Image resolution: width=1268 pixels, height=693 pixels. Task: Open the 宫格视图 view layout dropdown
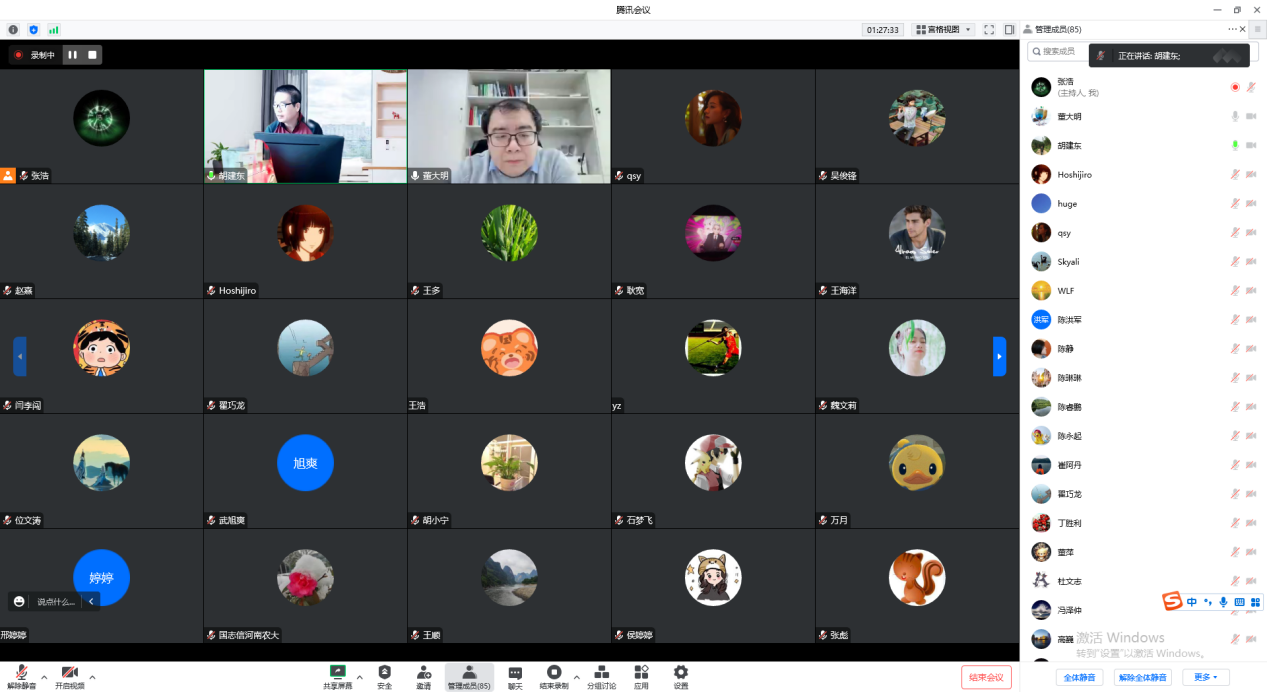[x=943, y=30]
